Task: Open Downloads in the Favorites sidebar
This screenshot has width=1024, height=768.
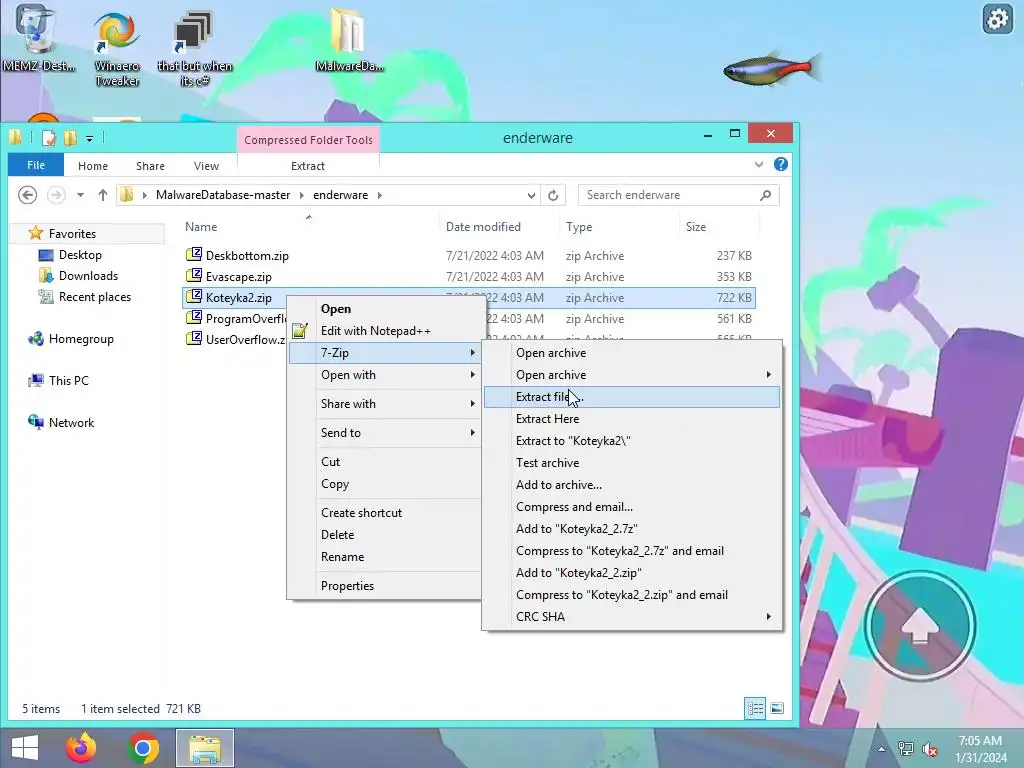Action: pyautogui.click(x=88, y=276)
